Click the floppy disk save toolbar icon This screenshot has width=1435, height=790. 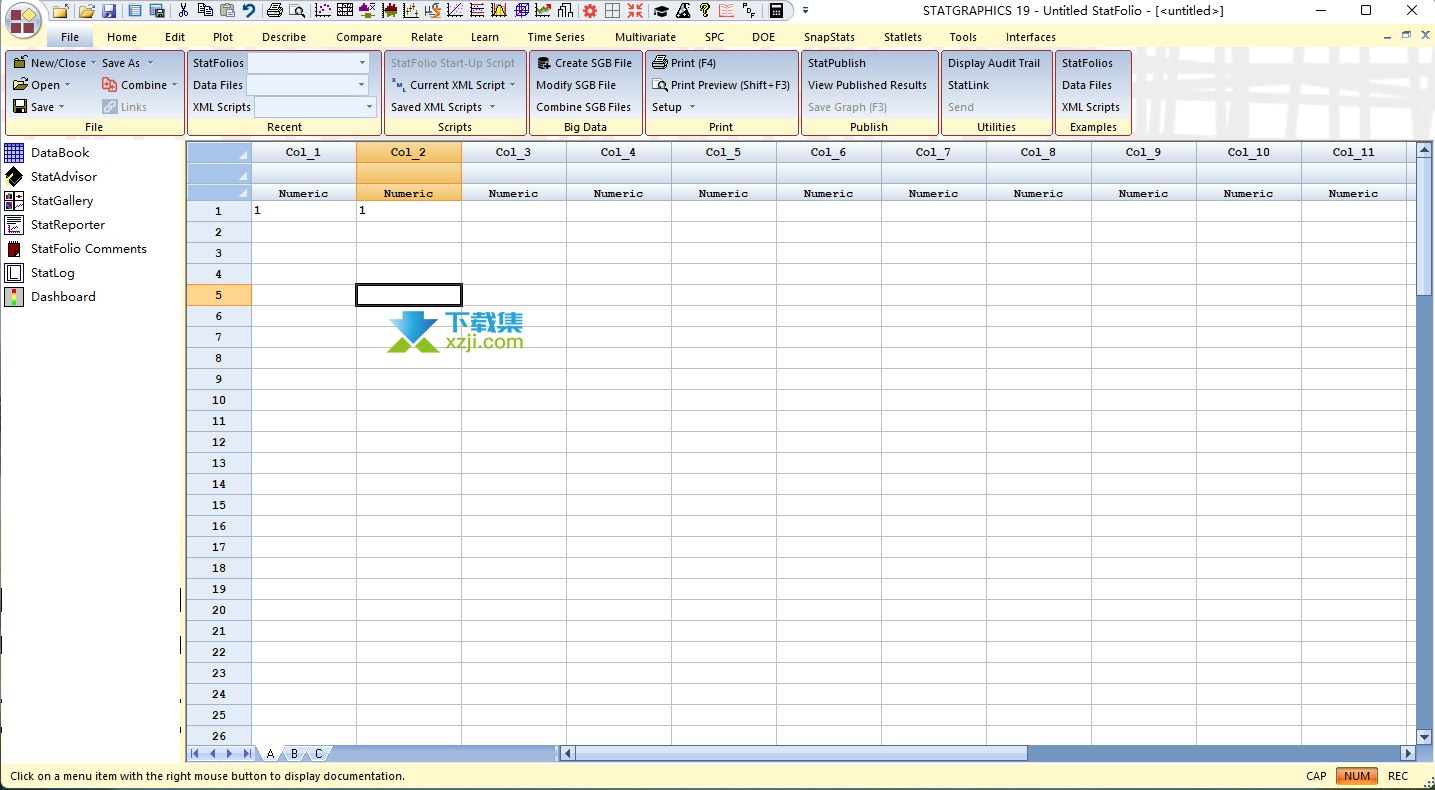click(109, 11)
